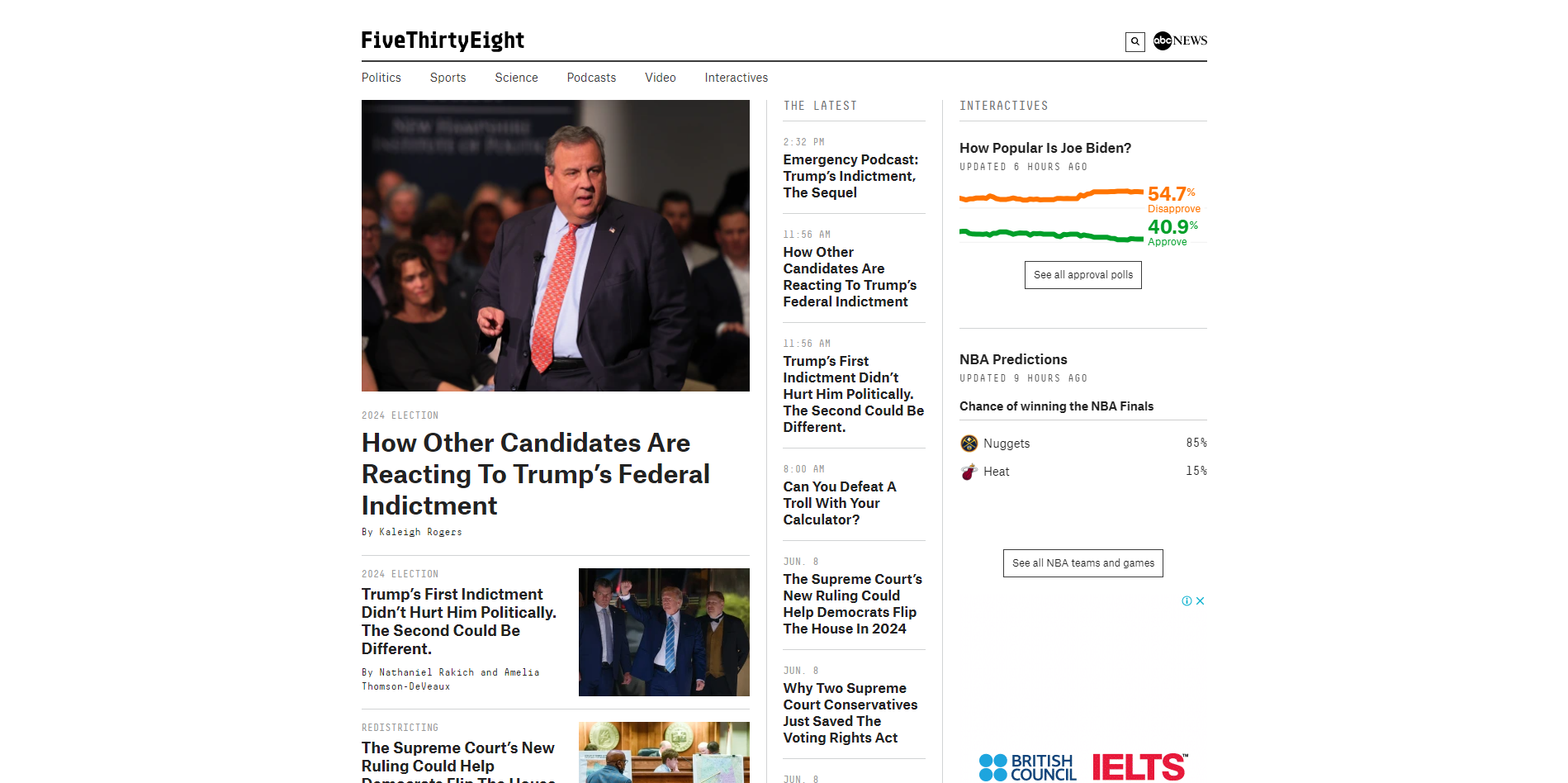Open the Interactives menu item
This screenshot has width=1568, height=783.
pyautogui.click(x=737, y=78)
